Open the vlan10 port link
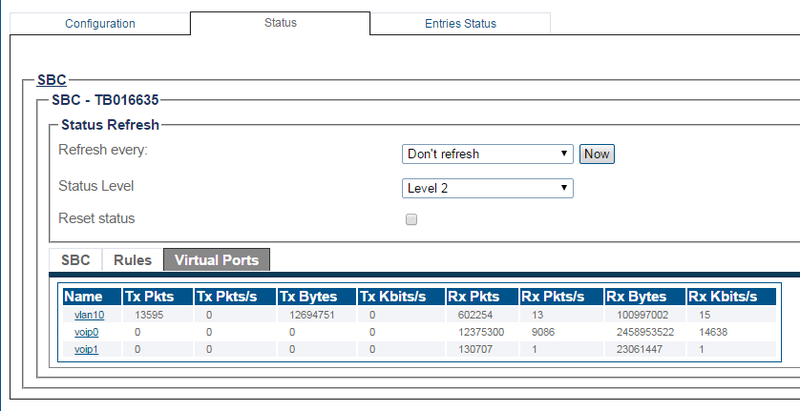 pyautogui.click(x=89, y=314)
